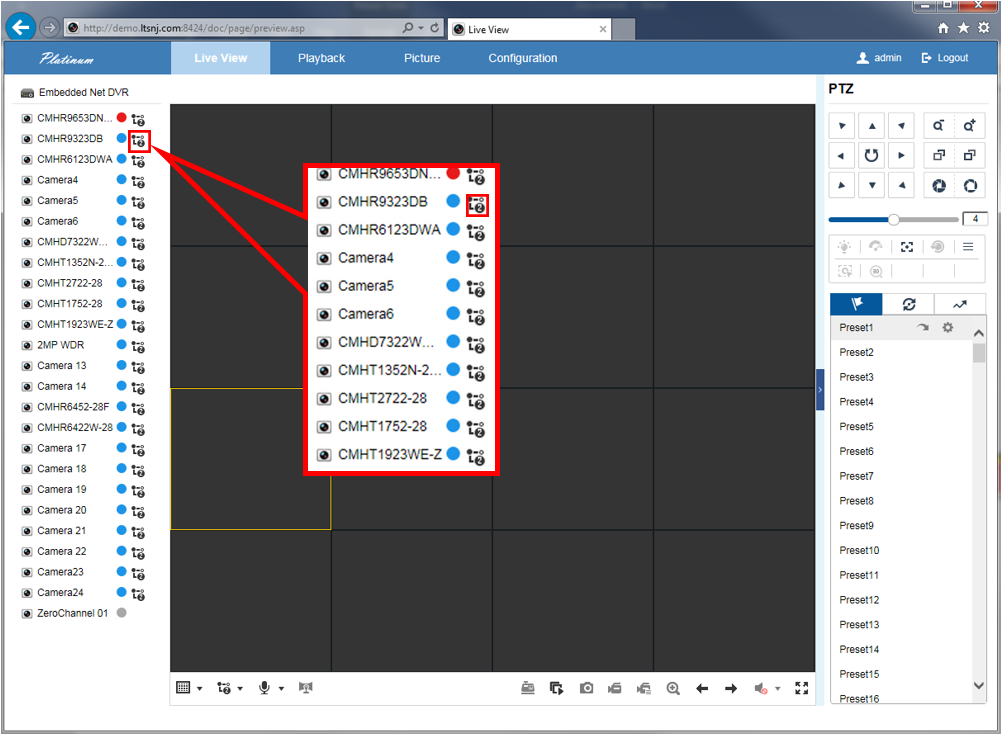Select Preset5 in the preset list
This screenshot has width=1001, height=734.
click(x=856, y=427)
